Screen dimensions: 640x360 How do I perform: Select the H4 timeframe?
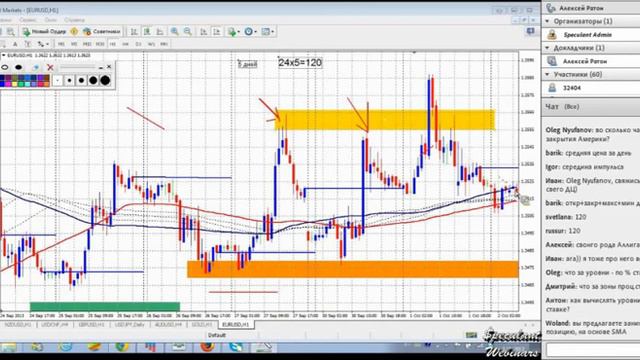(x=125, y=44)
